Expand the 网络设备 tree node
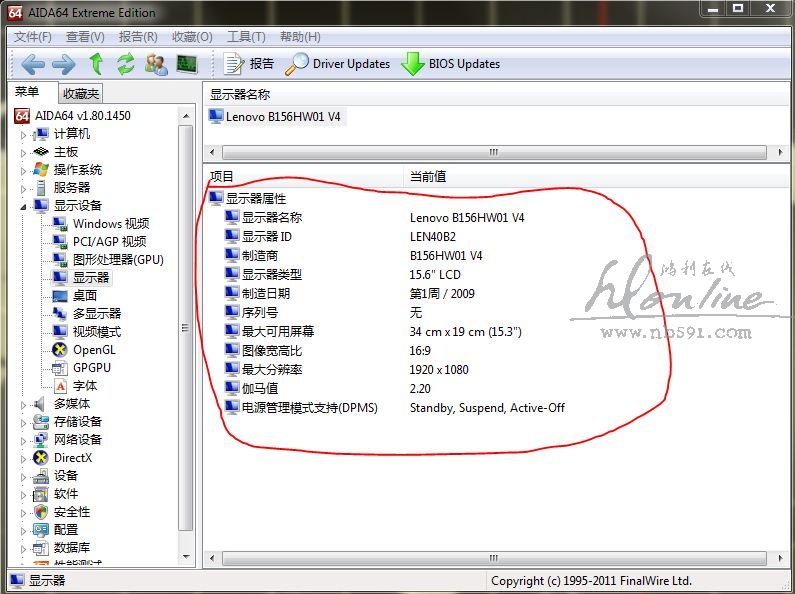795x594 pixels. point(23,441)
